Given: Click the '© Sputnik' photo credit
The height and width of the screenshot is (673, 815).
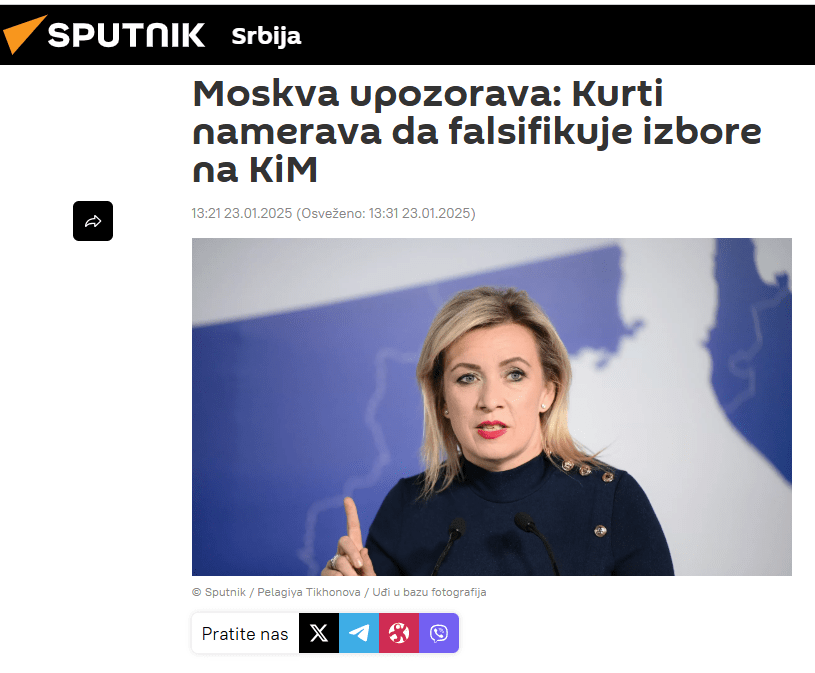Looking at the screenshot, I should pyautogui.click(x=219, y=592).
